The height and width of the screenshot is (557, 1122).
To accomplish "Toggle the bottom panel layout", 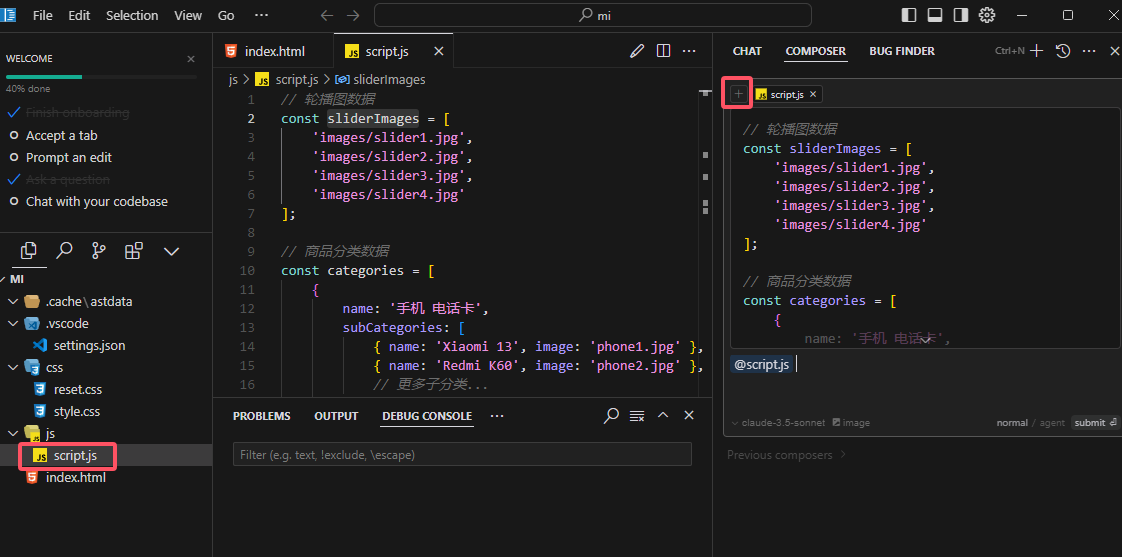I will point(935,15).
